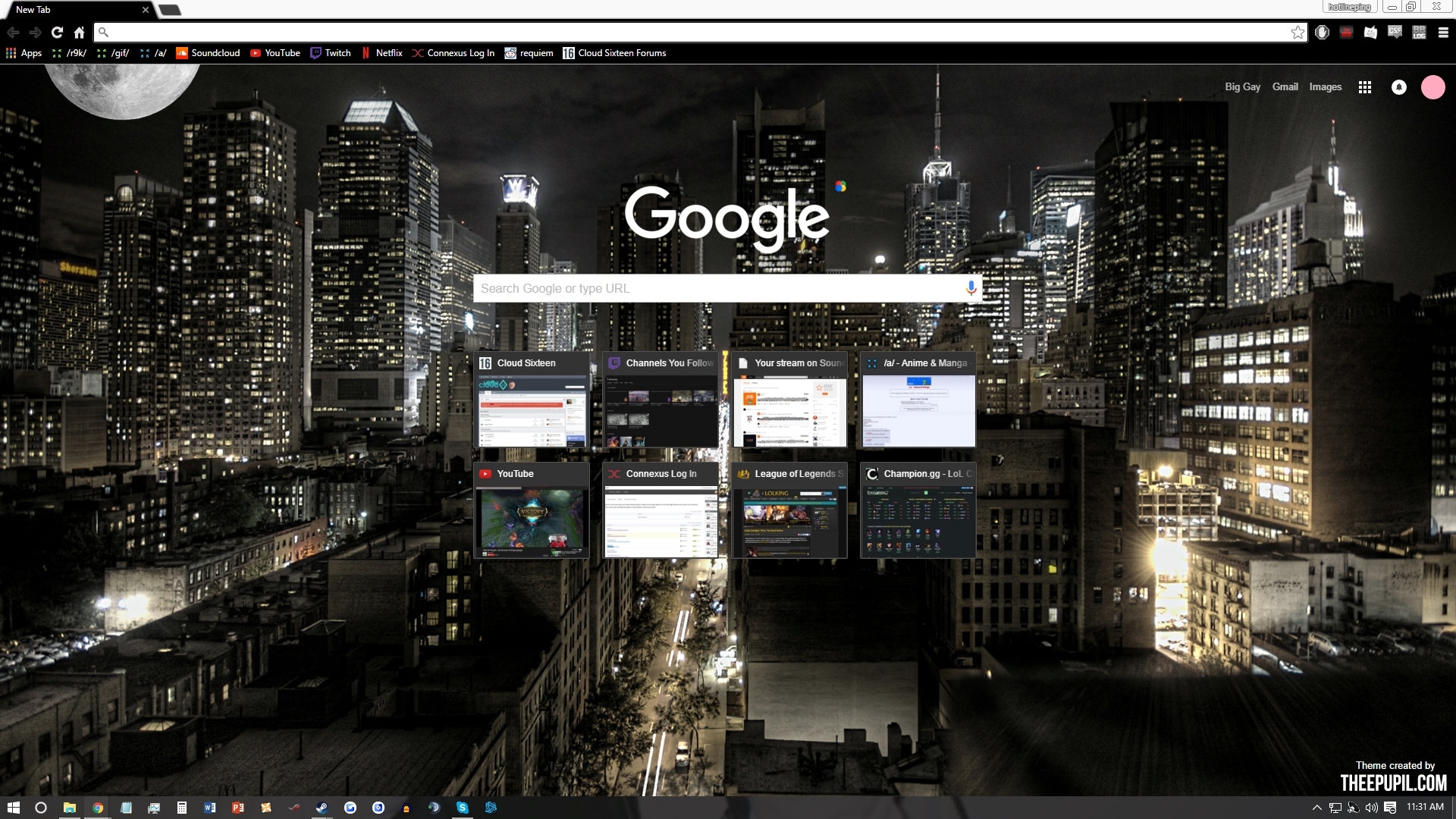This screenshot has width=1456, height=819.
Task: Bookmark this page with the star icon
Action: (x=1298, y=32)
